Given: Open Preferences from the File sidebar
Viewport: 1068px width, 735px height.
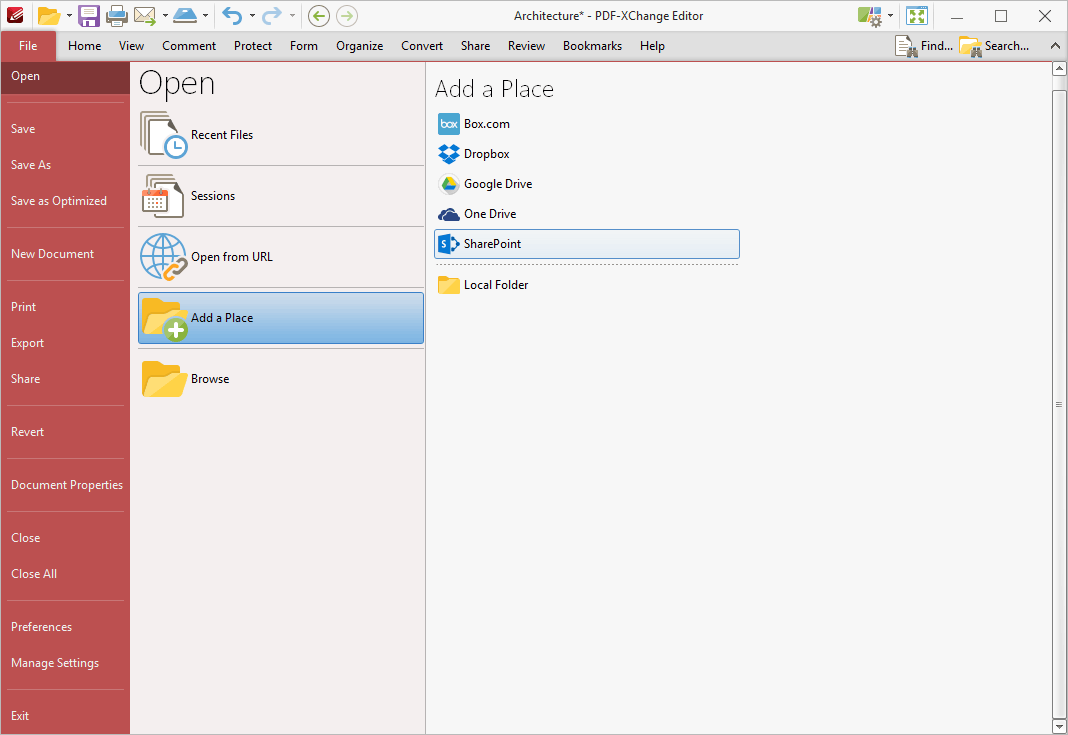Looking at the screenshot, I should click(x=65, y=627).
